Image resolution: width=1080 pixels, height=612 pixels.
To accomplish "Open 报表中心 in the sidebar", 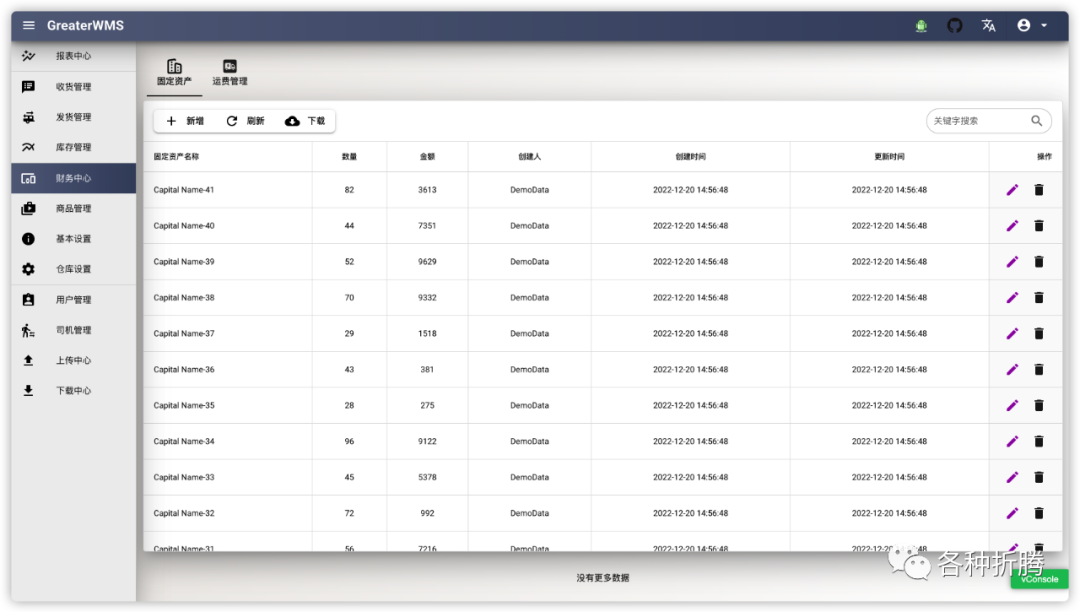I will (73, 56).
